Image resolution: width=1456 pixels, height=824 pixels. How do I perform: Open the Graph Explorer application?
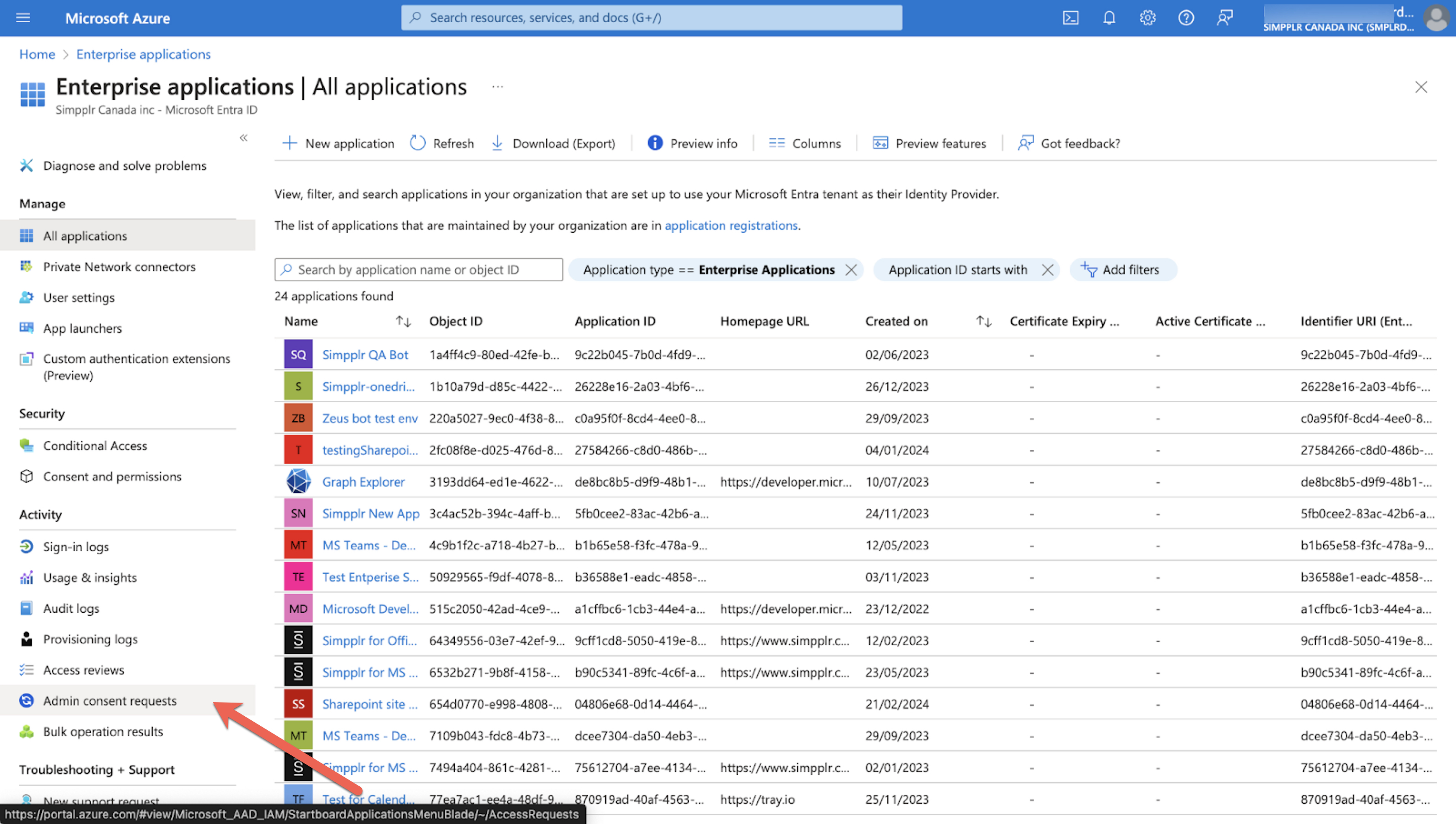pyautogui.click(x=363, y=481)
